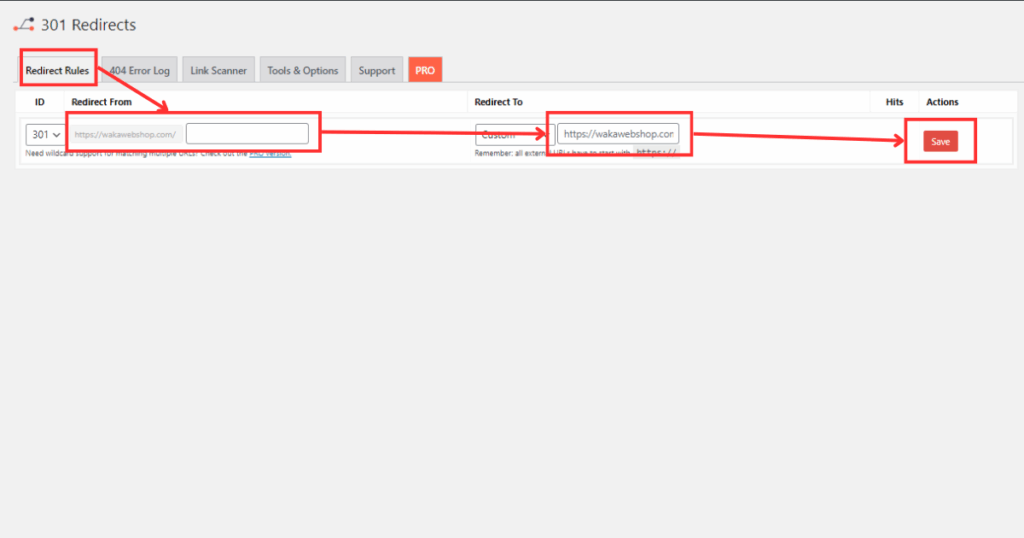Click the empty Redirect From input field
The image size is (1024, 538).
[247, 134]
